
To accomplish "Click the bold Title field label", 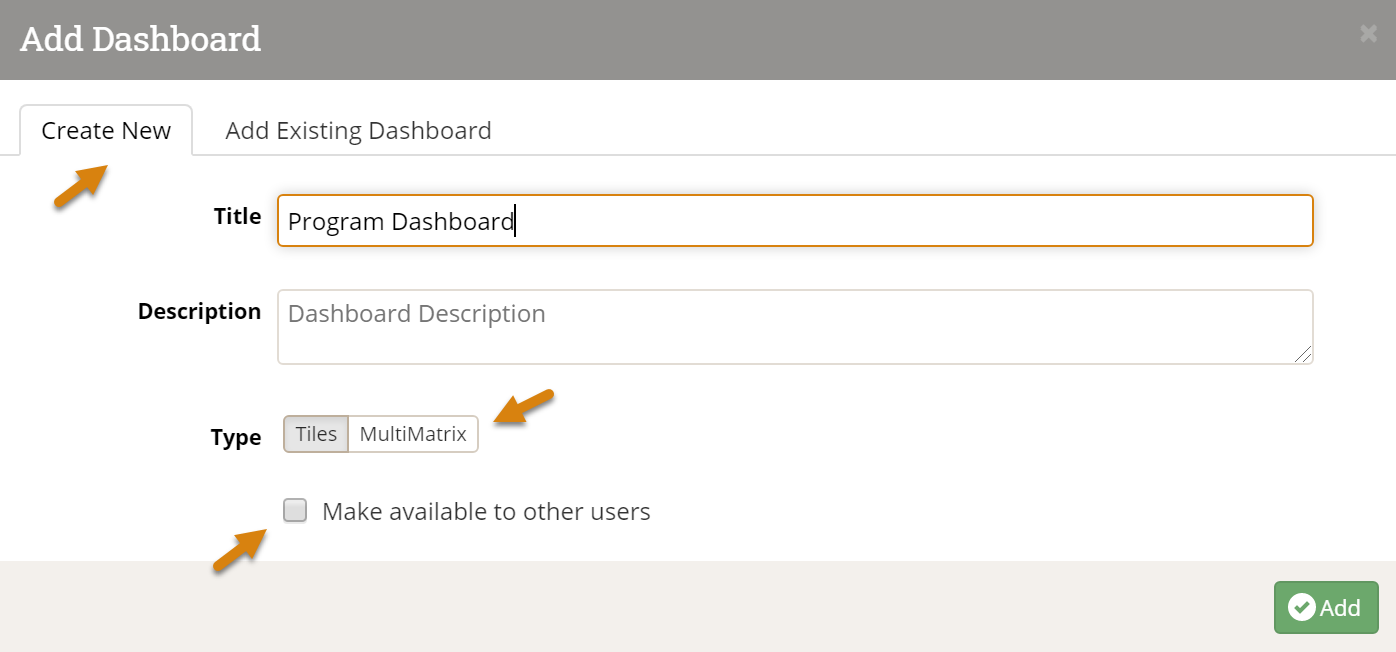I will [237, 217].
